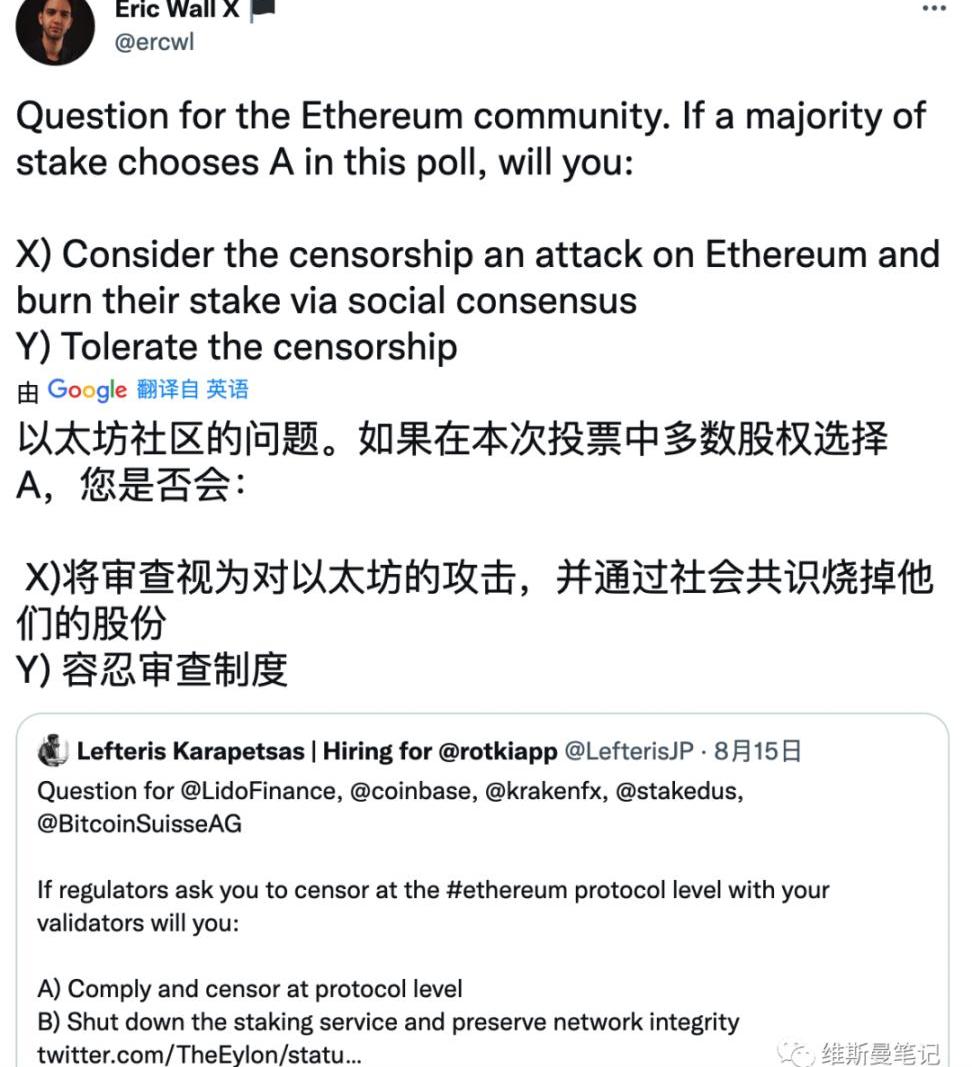Viewport: 972px width, 1067px height.
Task: Open the twitter.com/TheEylon/statu… link
Action: tap(199, 1054)
